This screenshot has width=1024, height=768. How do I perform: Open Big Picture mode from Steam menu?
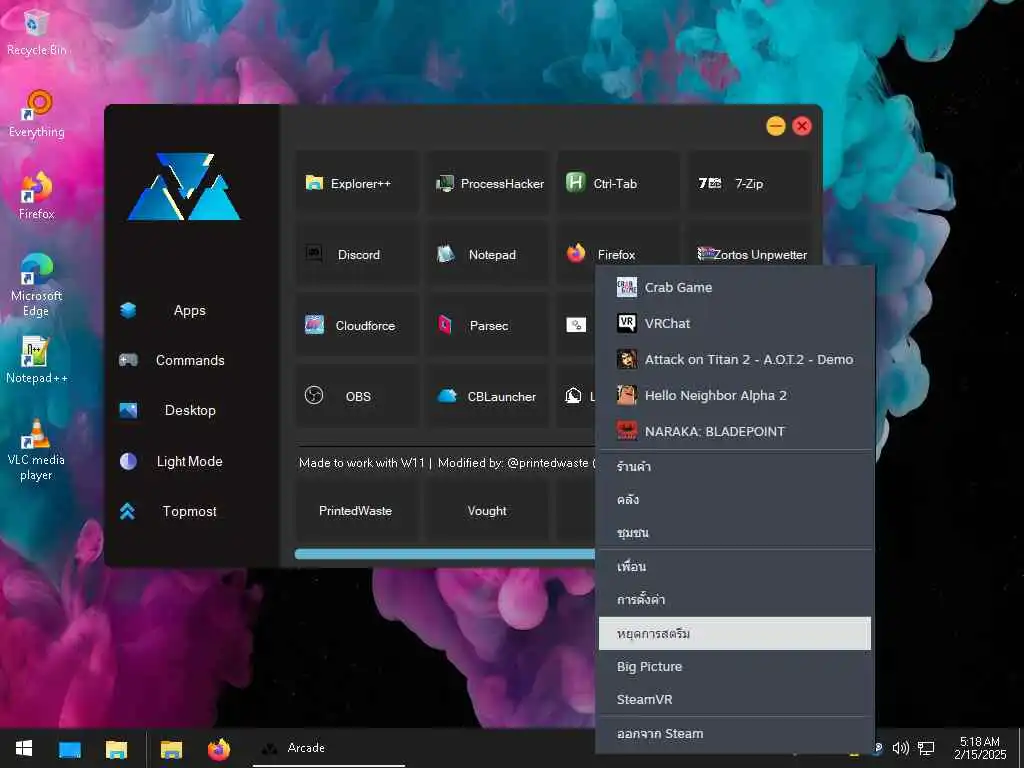pyautogui.click(x=735, y=667)
